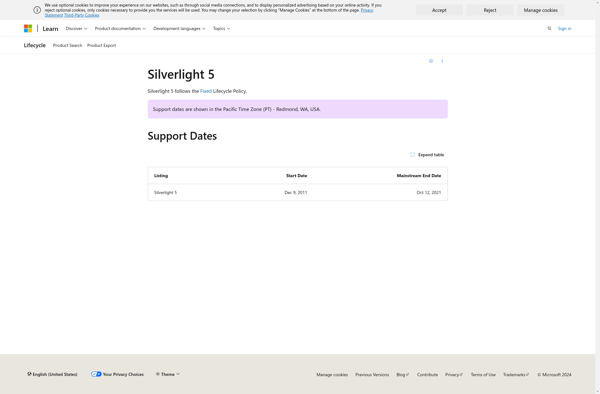Click the Listing column header
This screenshot has width=600, height=394.
click(x=161, y=176)
